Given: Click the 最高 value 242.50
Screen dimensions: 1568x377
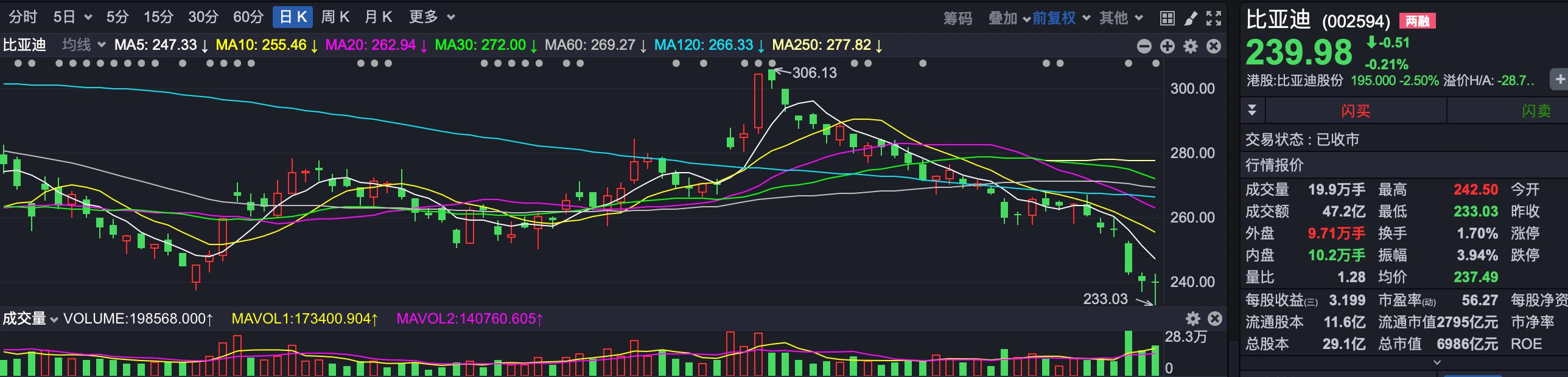Looking at the screenshot, I should coord(1475,190).
